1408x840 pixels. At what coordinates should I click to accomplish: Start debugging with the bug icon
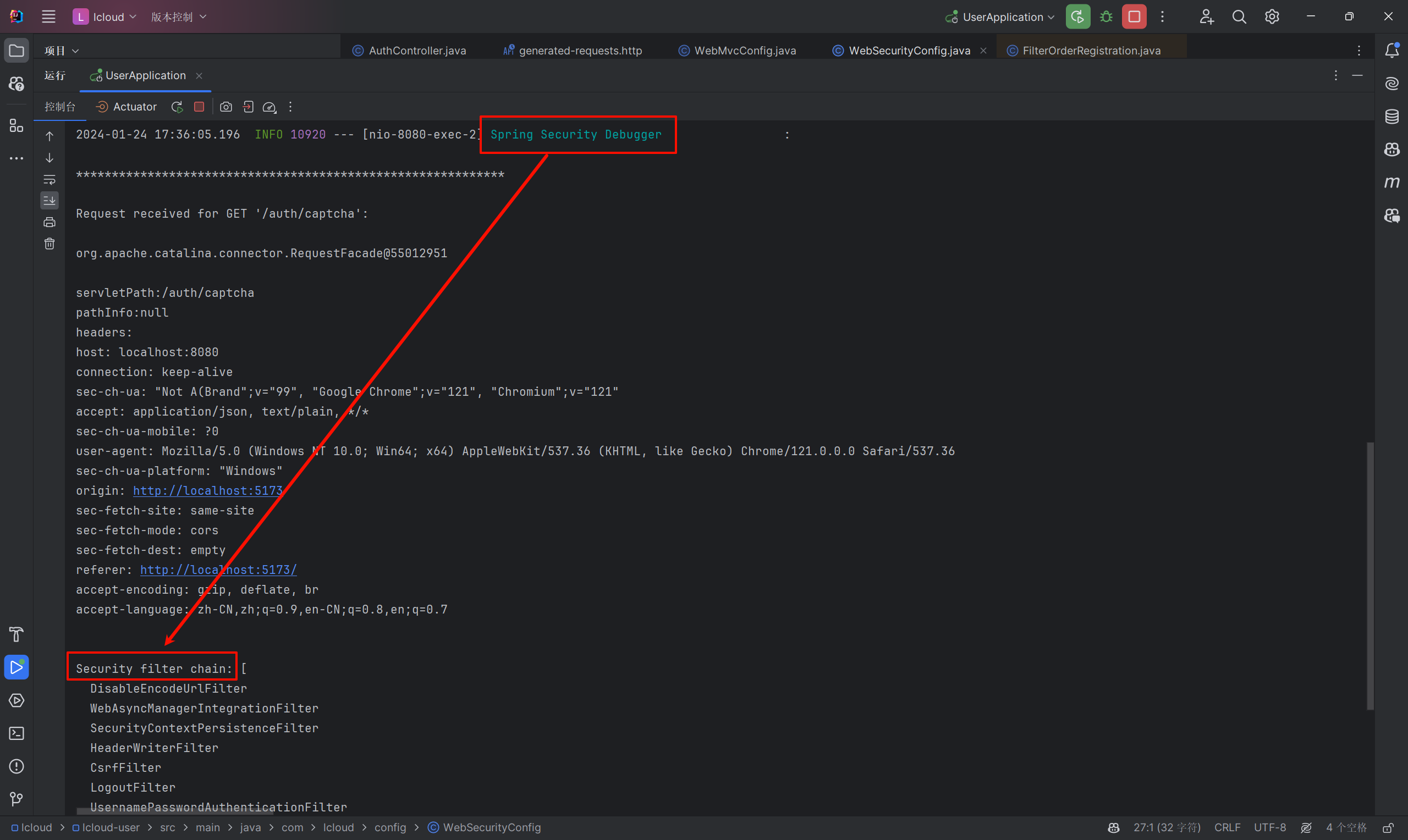point(1105,17)
